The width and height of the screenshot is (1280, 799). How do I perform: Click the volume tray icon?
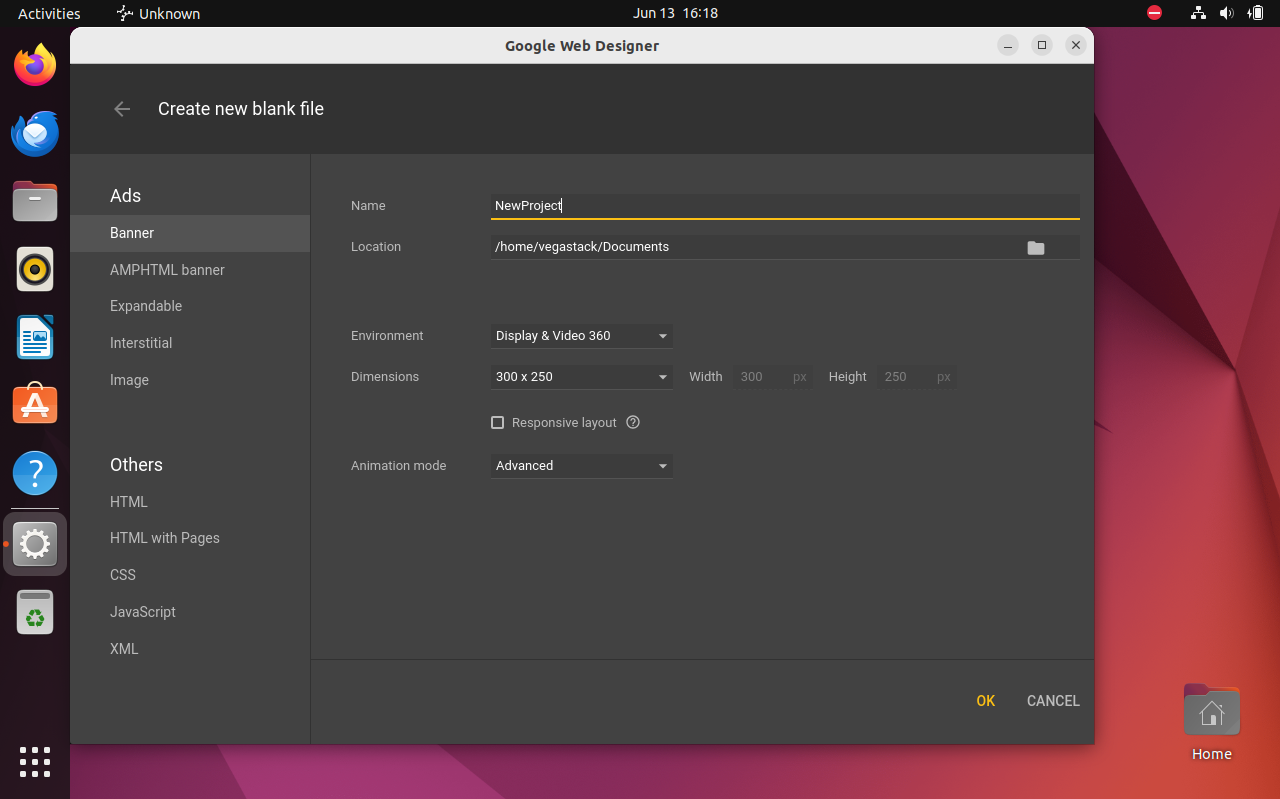pyautogui.click(x=1227, y=13)
